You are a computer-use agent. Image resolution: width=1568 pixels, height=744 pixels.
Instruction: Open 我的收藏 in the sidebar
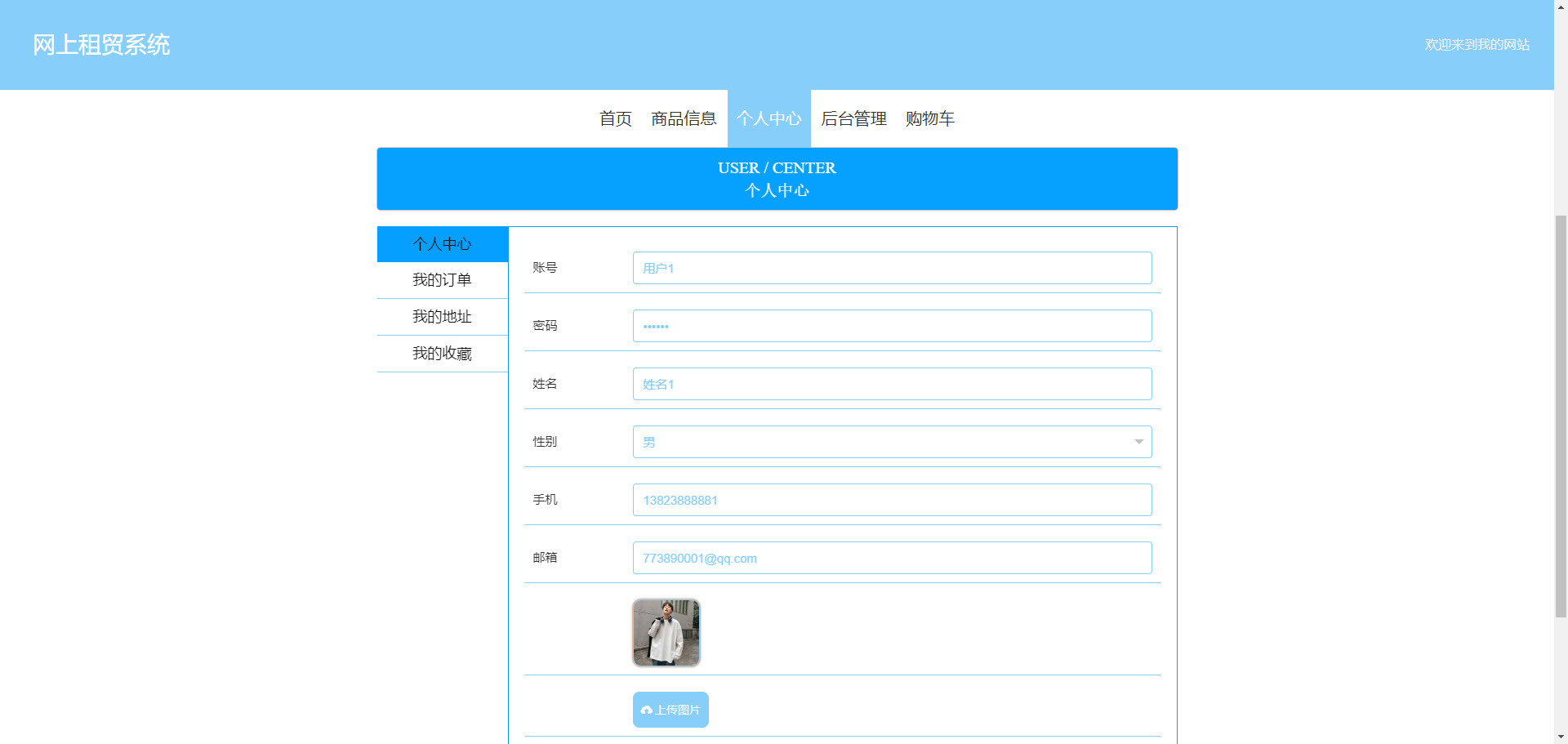(x=443, y=354)
